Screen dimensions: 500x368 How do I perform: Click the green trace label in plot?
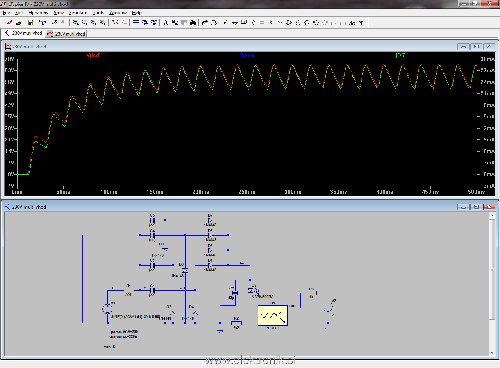[x=400, y=55]
